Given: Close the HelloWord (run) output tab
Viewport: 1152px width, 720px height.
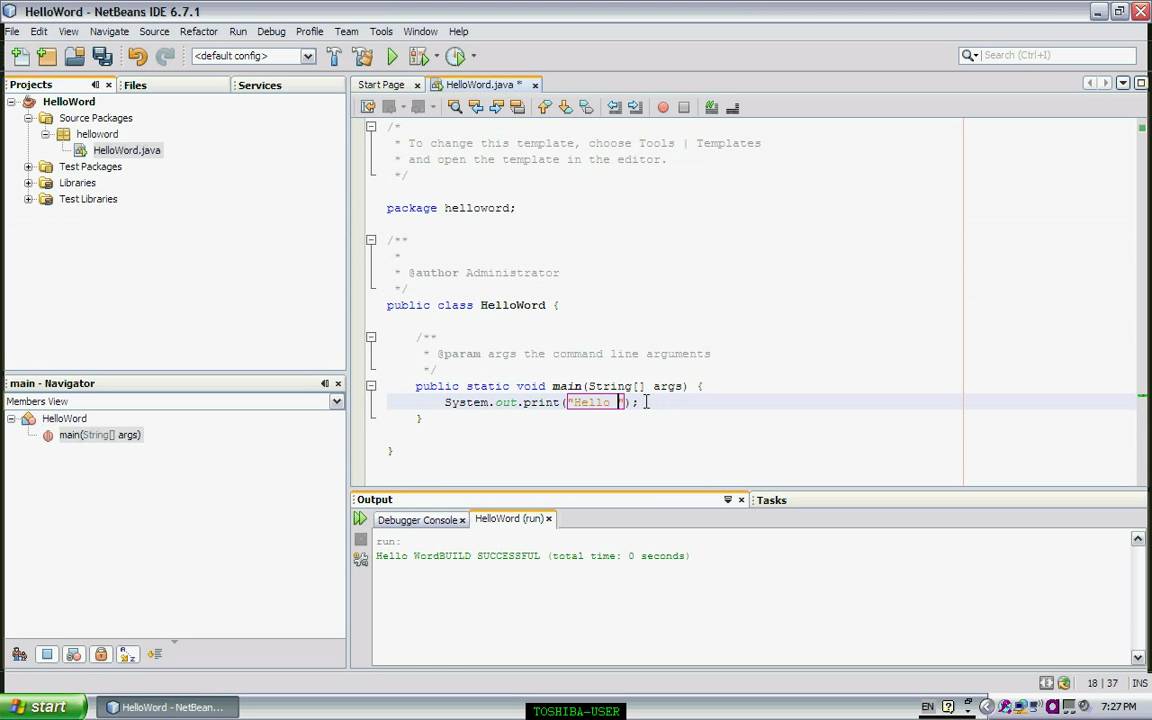Looking at the screenshot, I should (549, 519).
